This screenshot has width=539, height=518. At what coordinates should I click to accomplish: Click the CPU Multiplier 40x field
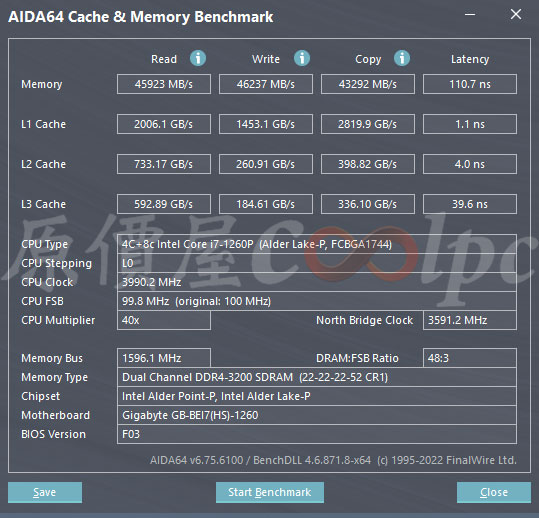pos(164,320)
